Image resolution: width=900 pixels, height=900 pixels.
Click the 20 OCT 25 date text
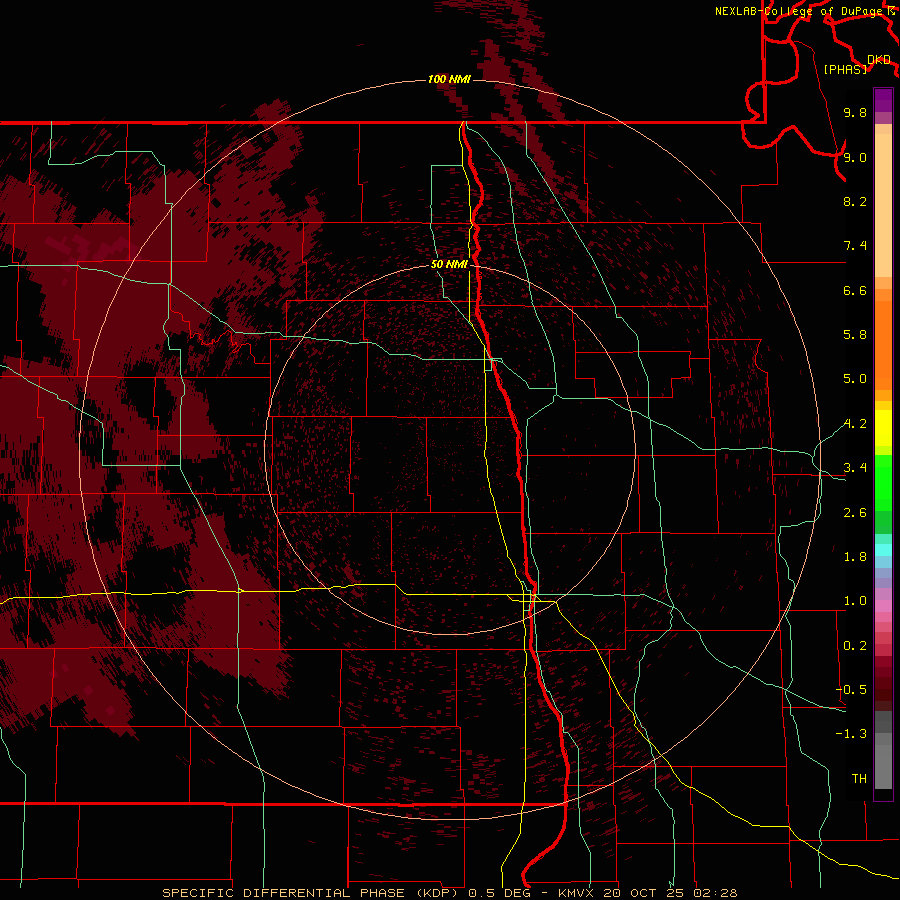coord(645,893)
